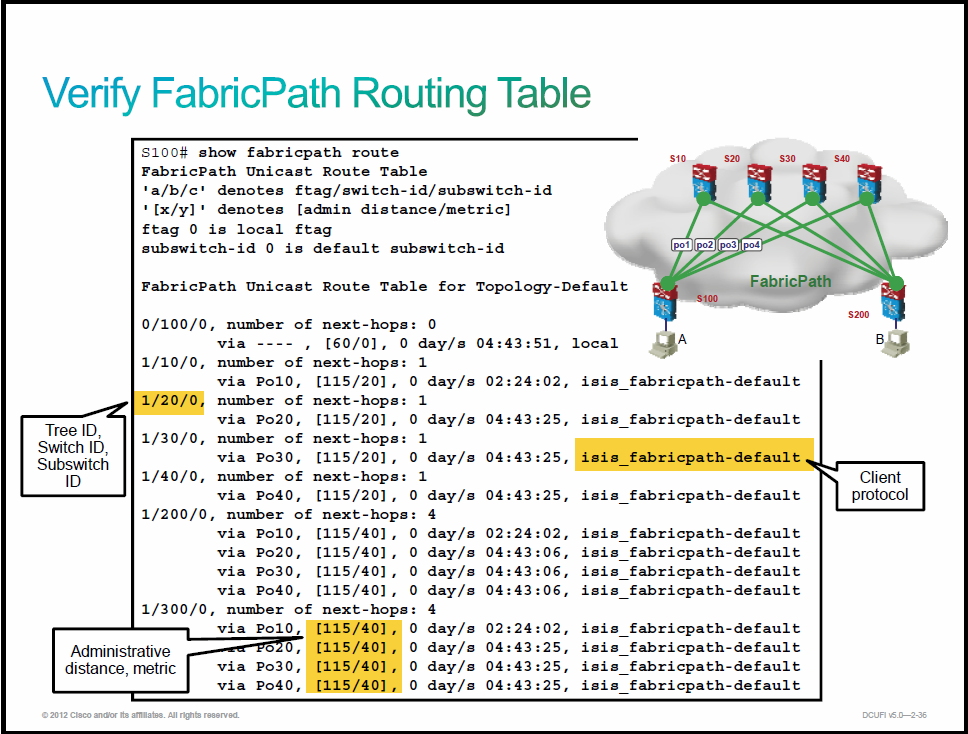968x734 pixels.
Task: Click the S40 spine switch icon
Action: [868, 184]
